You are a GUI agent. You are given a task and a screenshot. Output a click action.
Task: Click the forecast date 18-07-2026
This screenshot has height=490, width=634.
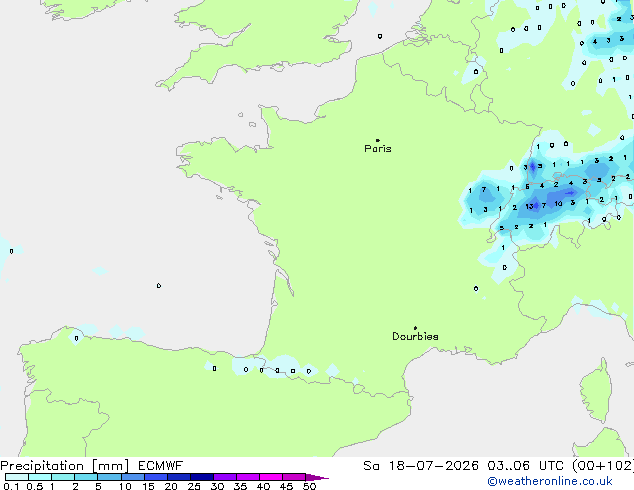(x=434, y=466)
